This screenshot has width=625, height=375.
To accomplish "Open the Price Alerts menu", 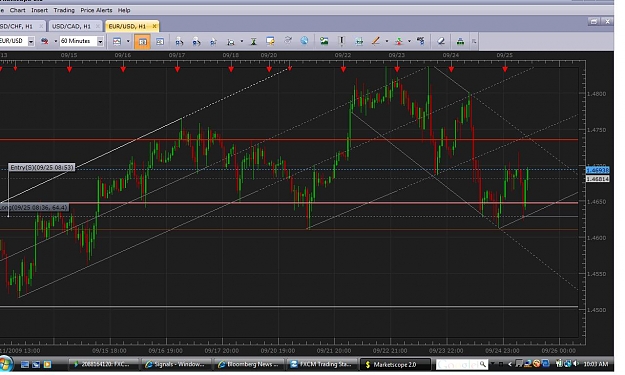I will tap(96, 10).
